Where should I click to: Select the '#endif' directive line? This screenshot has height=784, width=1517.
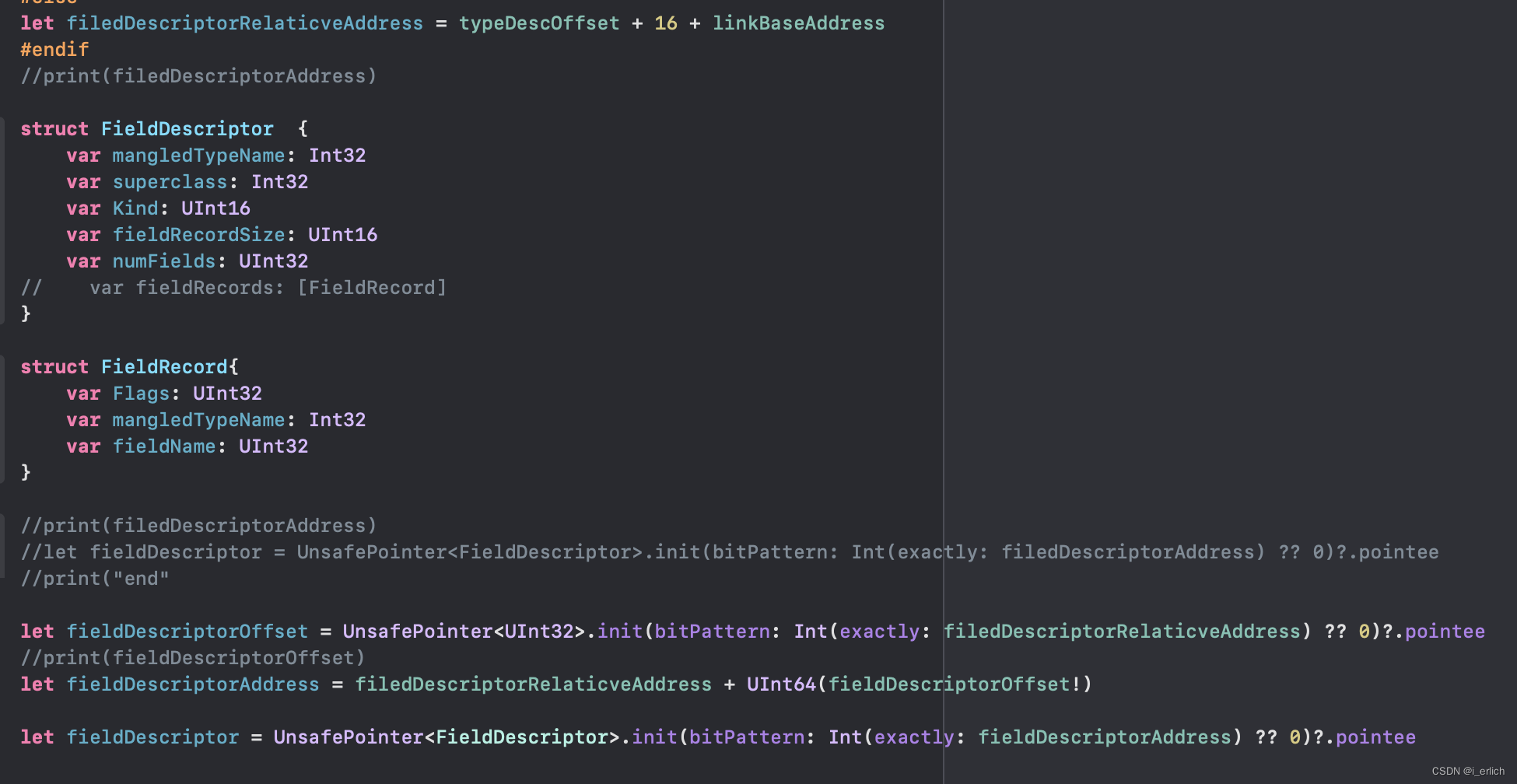tap(54, 50)
